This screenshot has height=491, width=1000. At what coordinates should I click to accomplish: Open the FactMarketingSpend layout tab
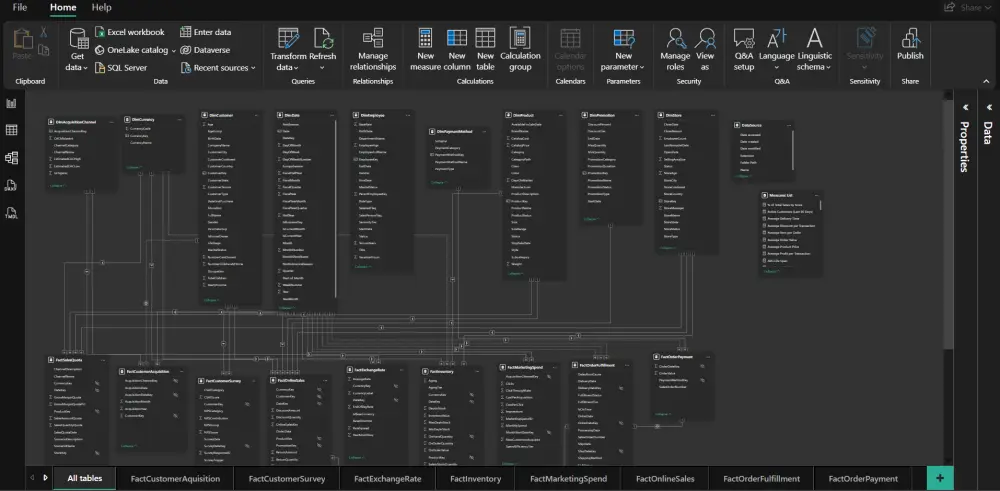tap(569, 478)
